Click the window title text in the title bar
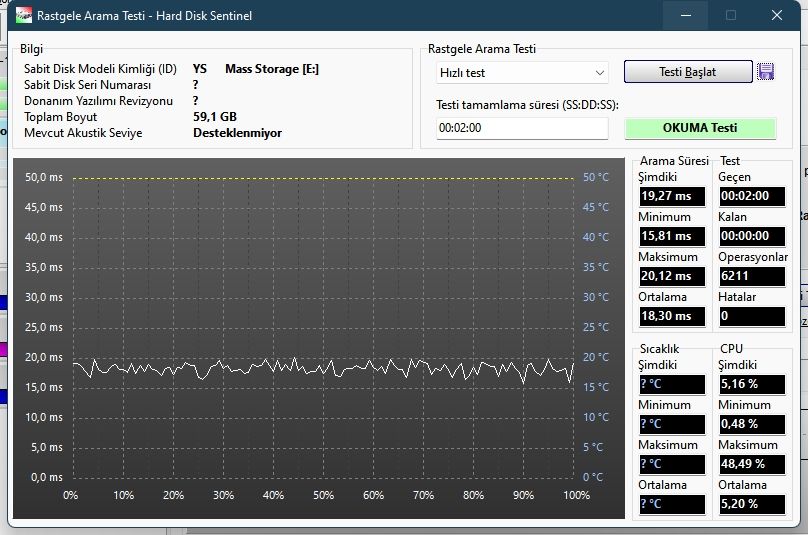The width and height of the screenshot is (808, 535). pos(144,16)
